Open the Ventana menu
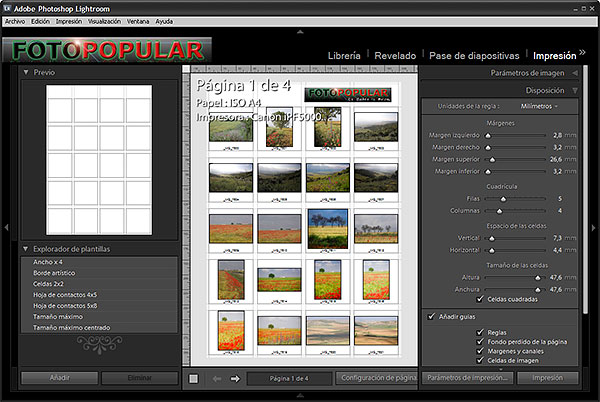This screenshot has height=402, width=600. pyautogui.click(x=138, y=21)
